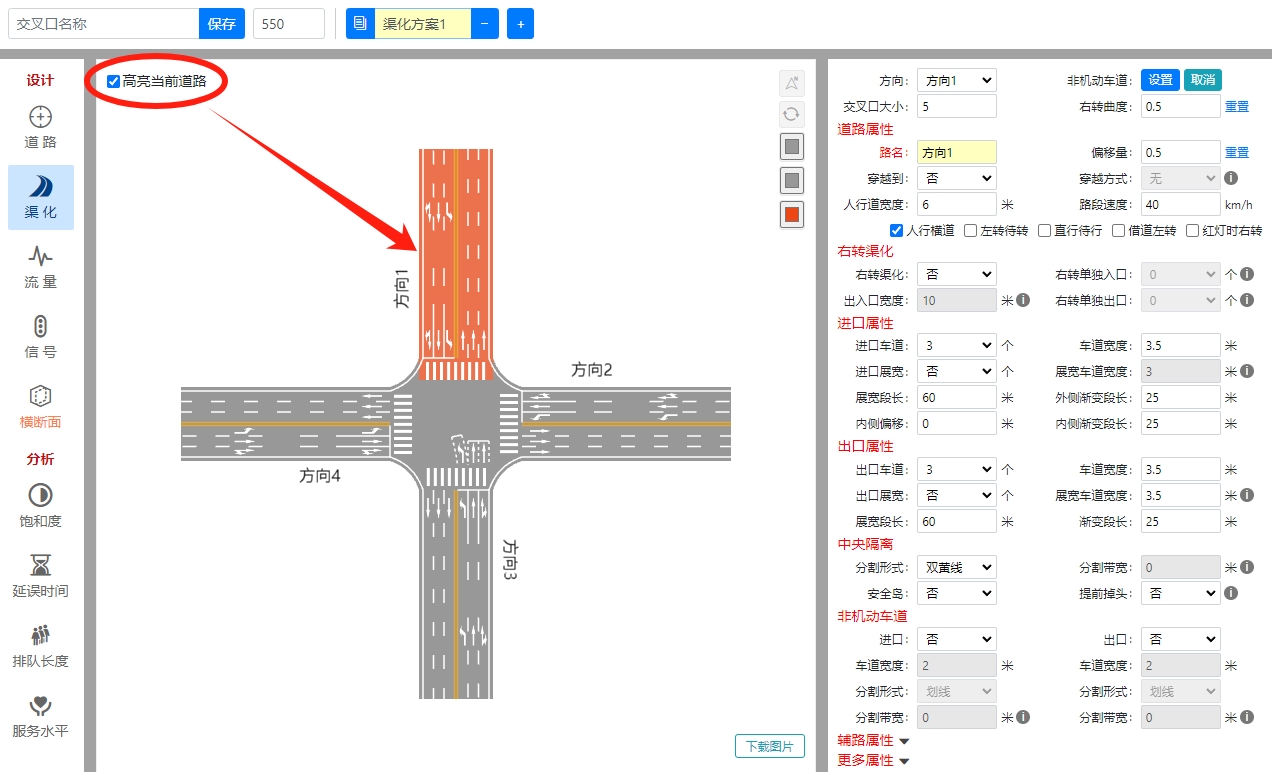Image resolution: width=1272 pixels, height=772 pixels.
Task: Open the 道路 design tool
Action: 40,127
